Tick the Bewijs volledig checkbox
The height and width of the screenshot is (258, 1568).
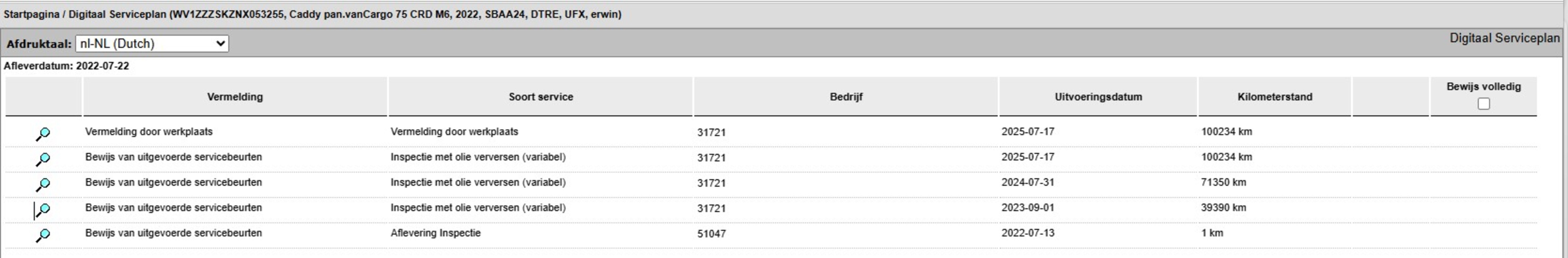(1483, 104)
